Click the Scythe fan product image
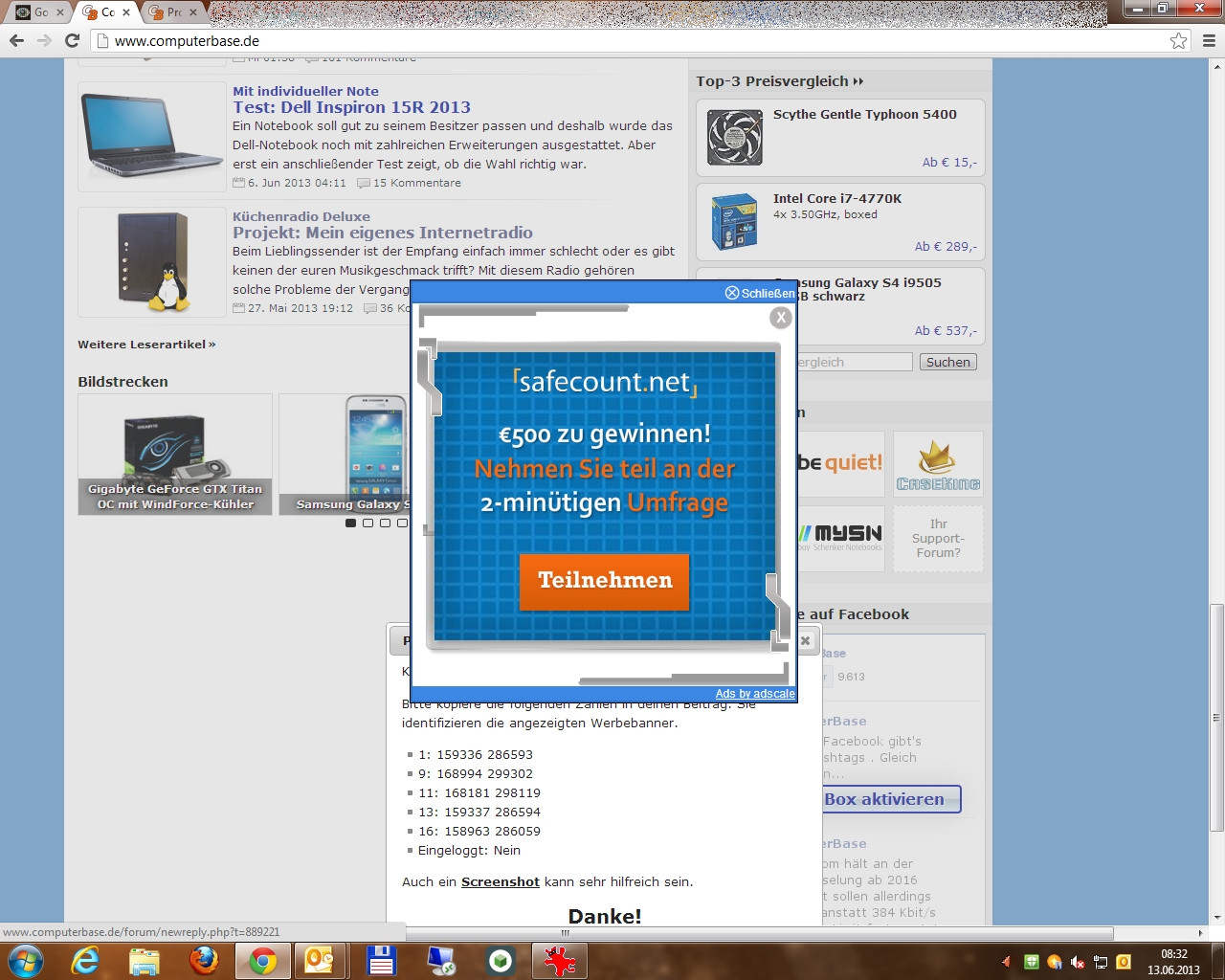Image resolution: width=1225 pixels, height=980 pixels. click(x=734, y=138)
